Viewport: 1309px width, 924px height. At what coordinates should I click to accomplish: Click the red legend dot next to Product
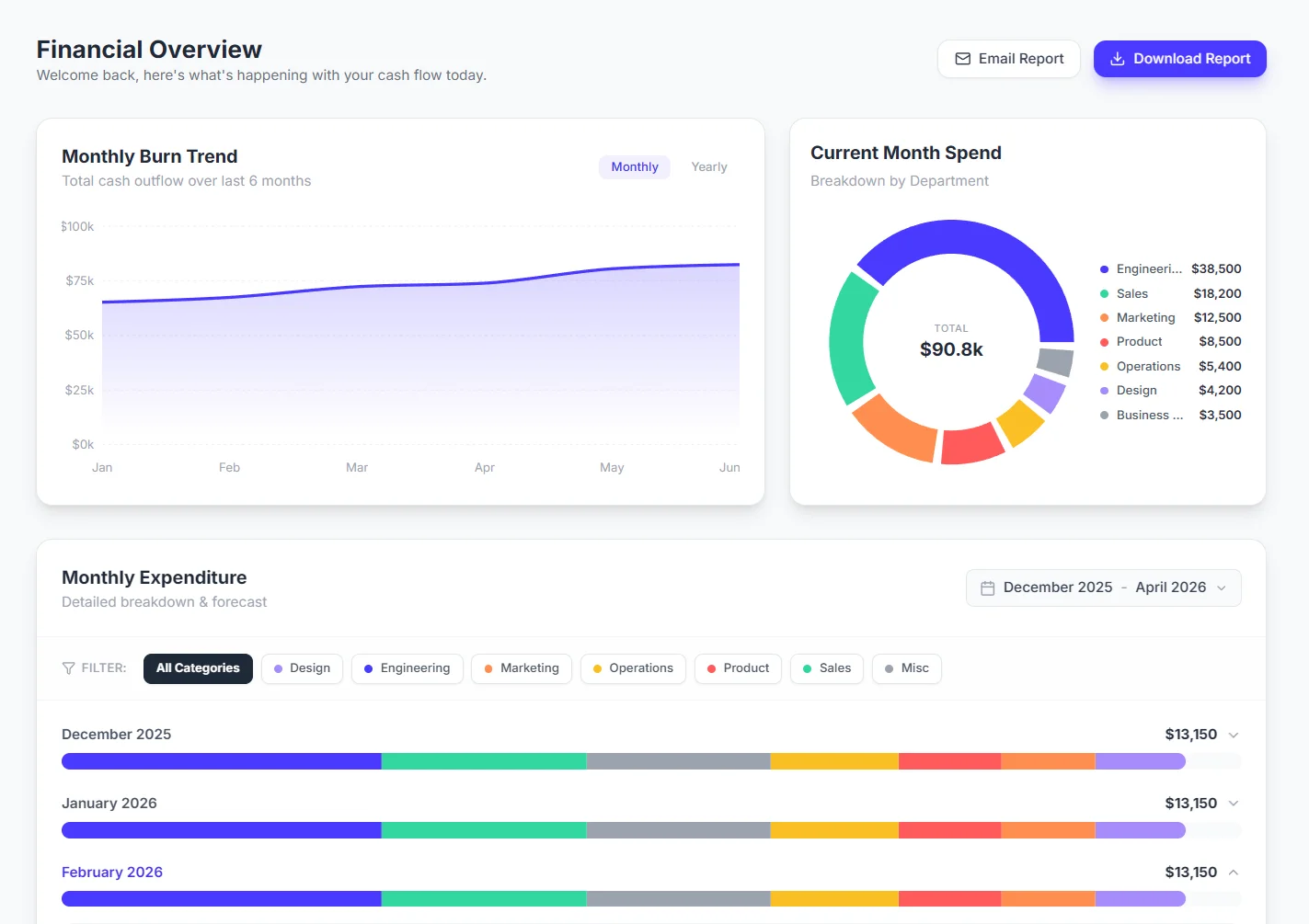tap(1104, 341)
